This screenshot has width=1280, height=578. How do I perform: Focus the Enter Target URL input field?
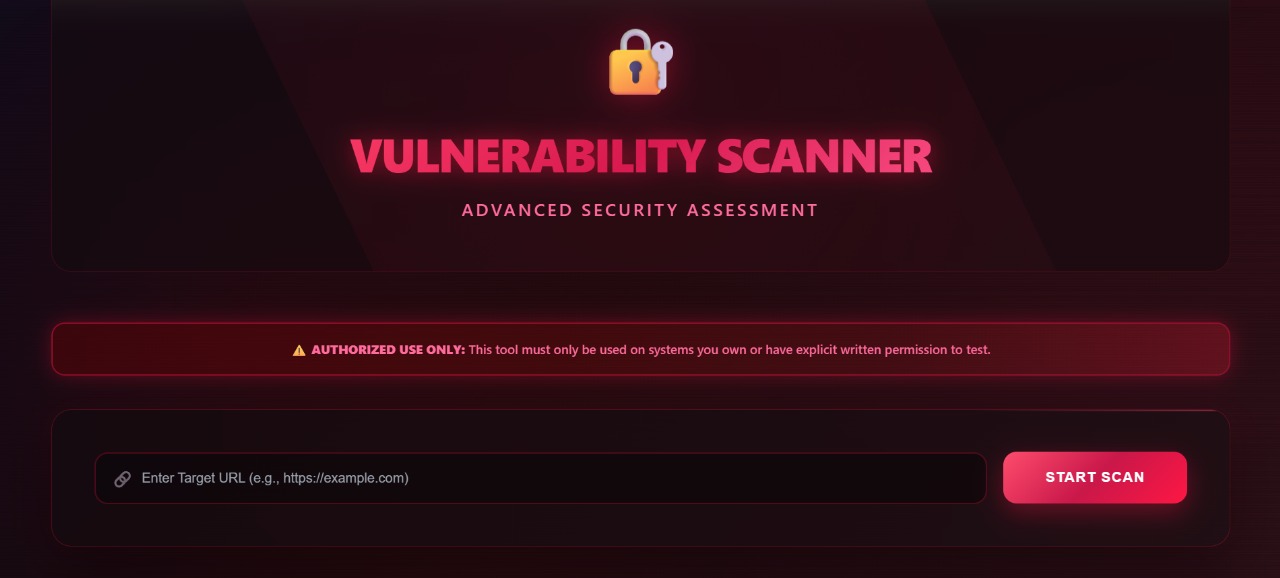[560, 478]
